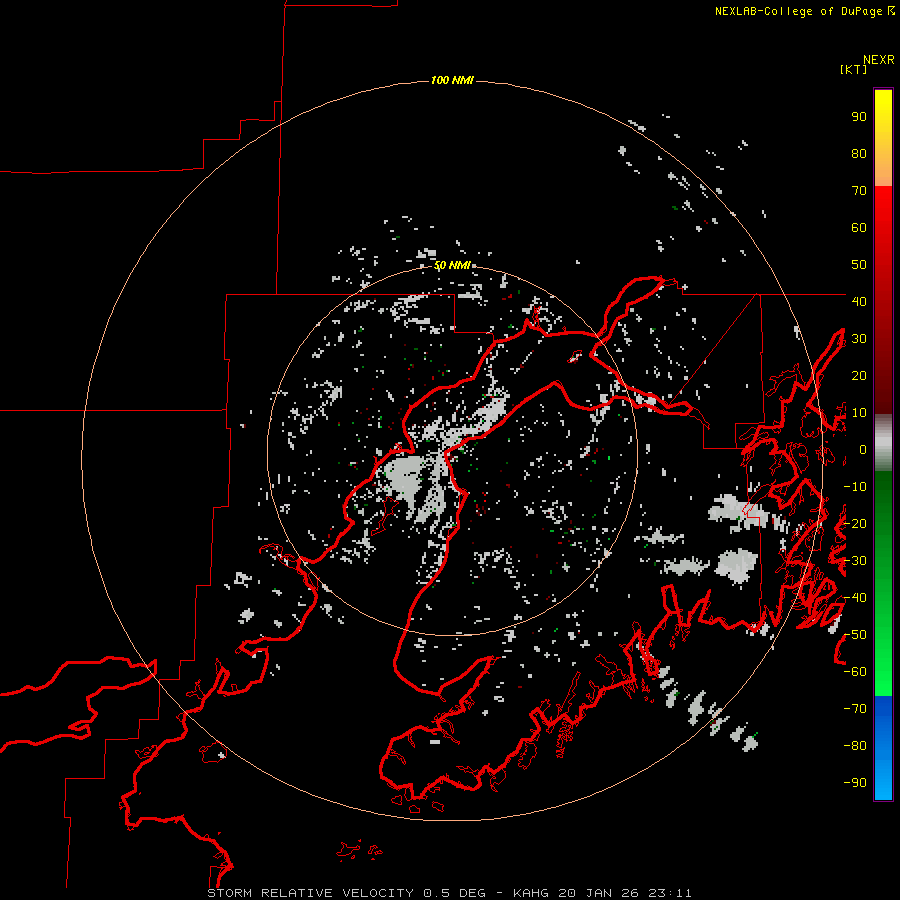Screen dimensions: 900x900
Task: Click the 100 NMI range ring label
Action: pyautogui.click(x=452, y=80)
